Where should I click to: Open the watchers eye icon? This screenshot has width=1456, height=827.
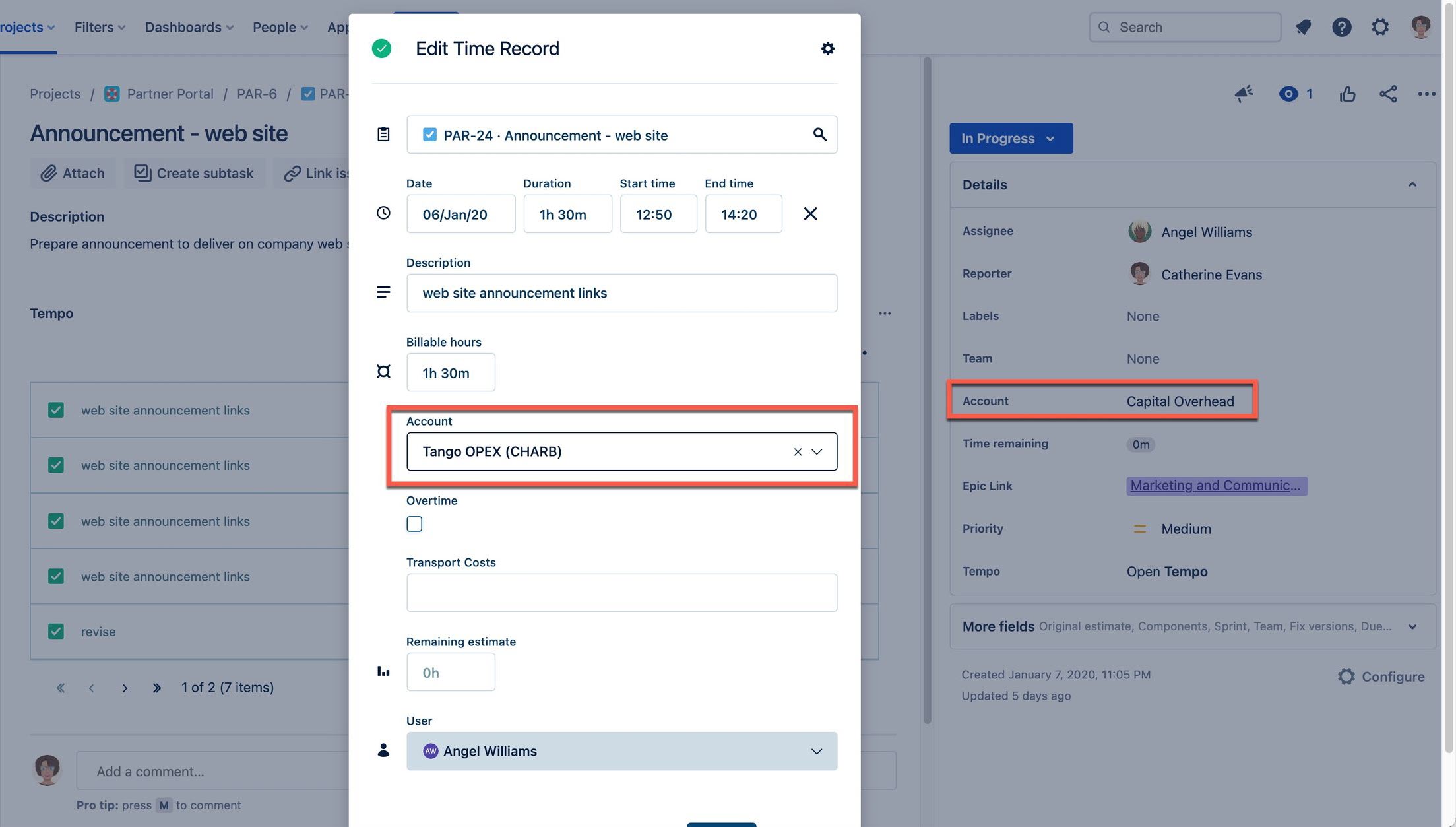coord(1288,94)
